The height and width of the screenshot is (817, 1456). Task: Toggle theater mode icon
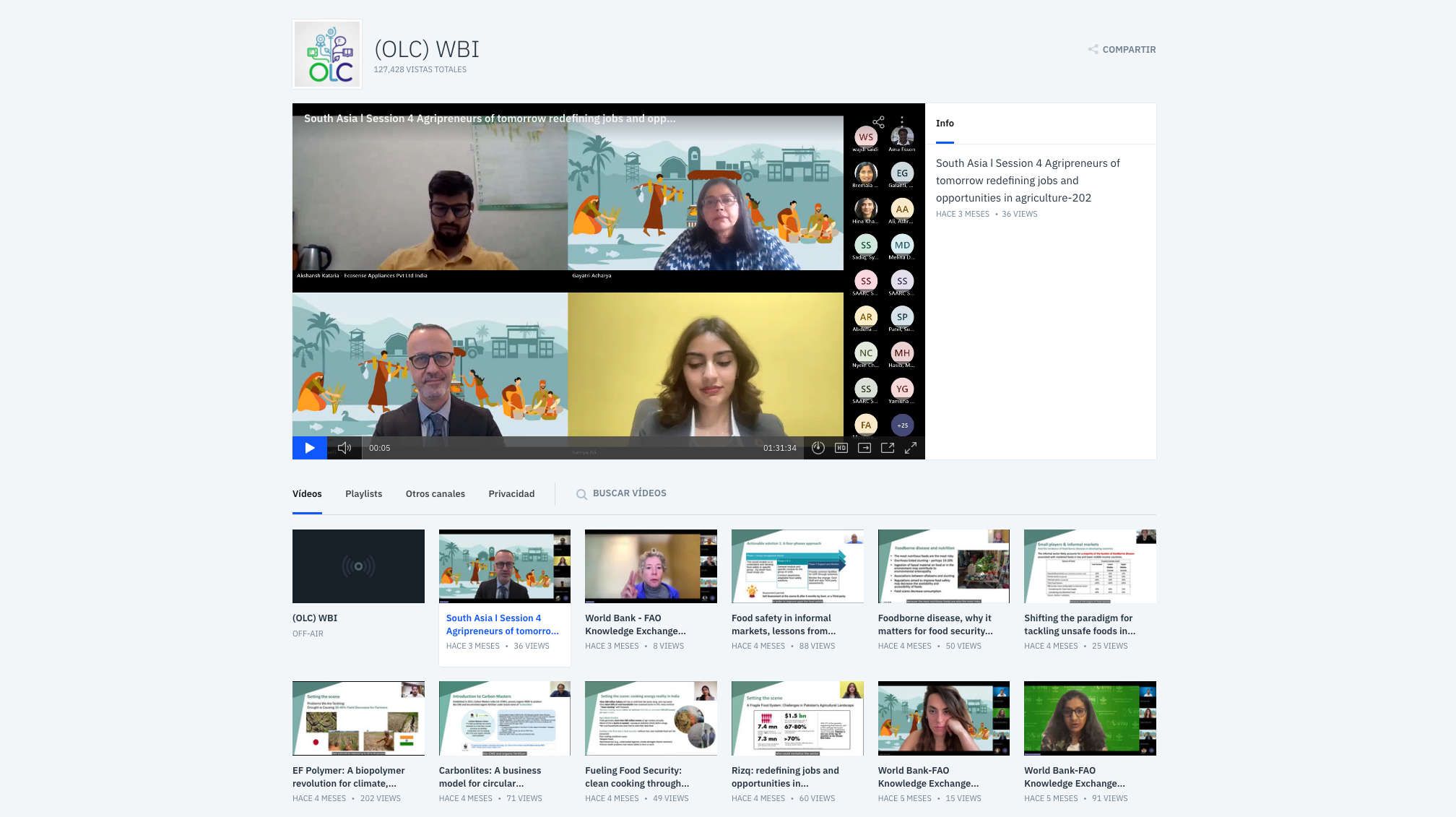tap(864, 448)
